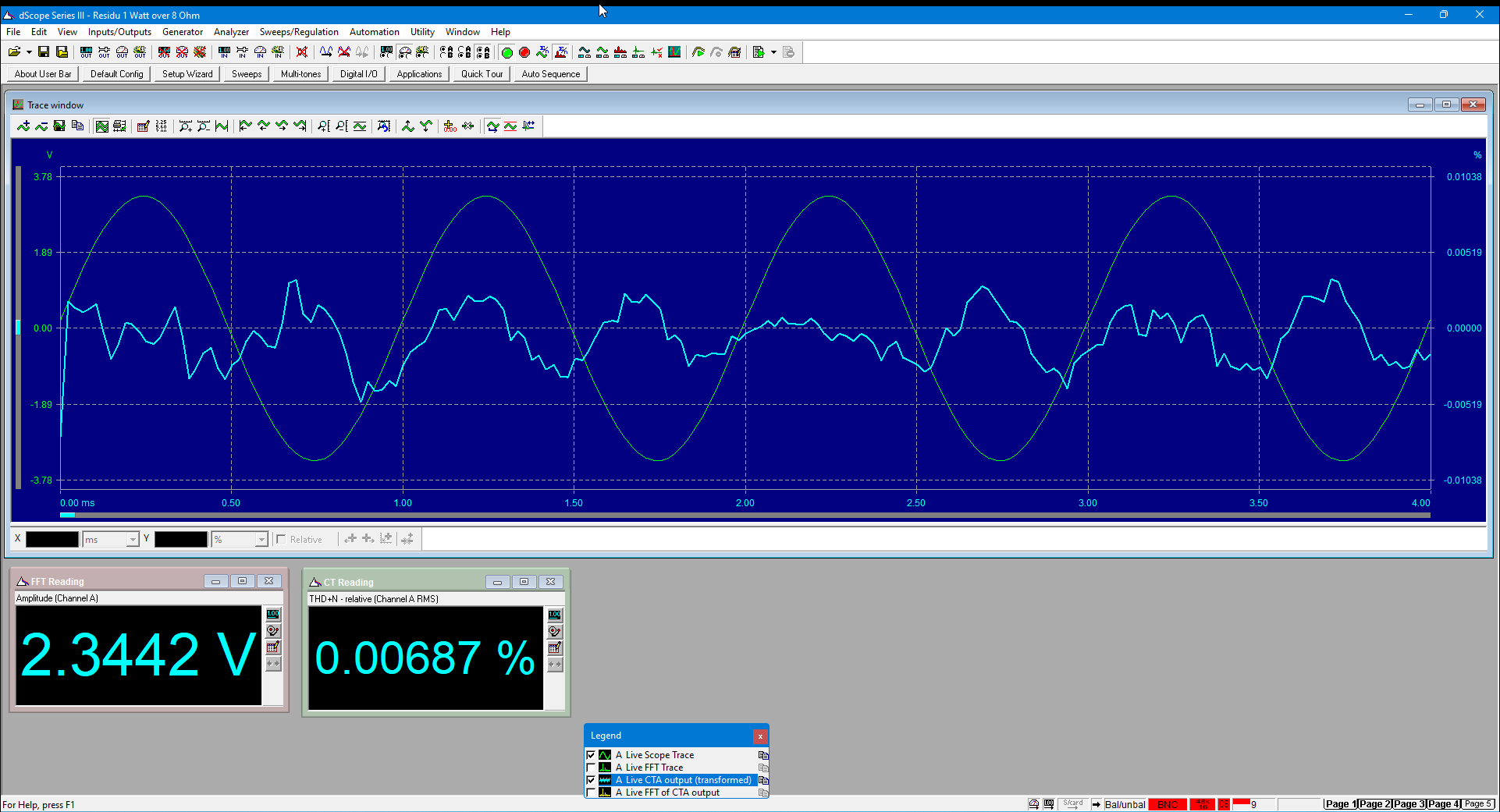Click the horizontal time scrollbar below graph
The width and height of the screenshot is (1500, 812).
point(745,515)
